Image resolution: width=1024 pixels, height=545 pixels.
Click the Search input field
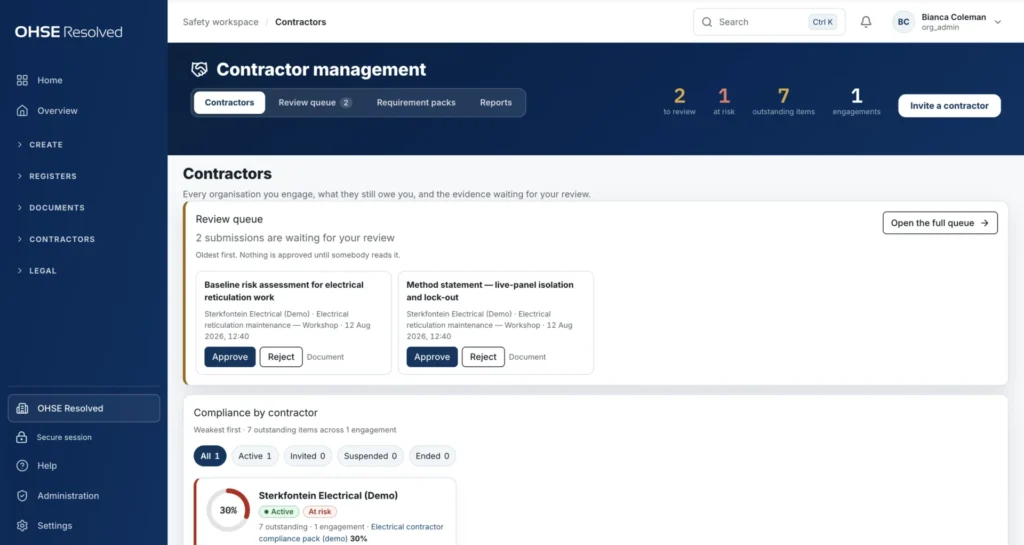(x=769, y=22)
